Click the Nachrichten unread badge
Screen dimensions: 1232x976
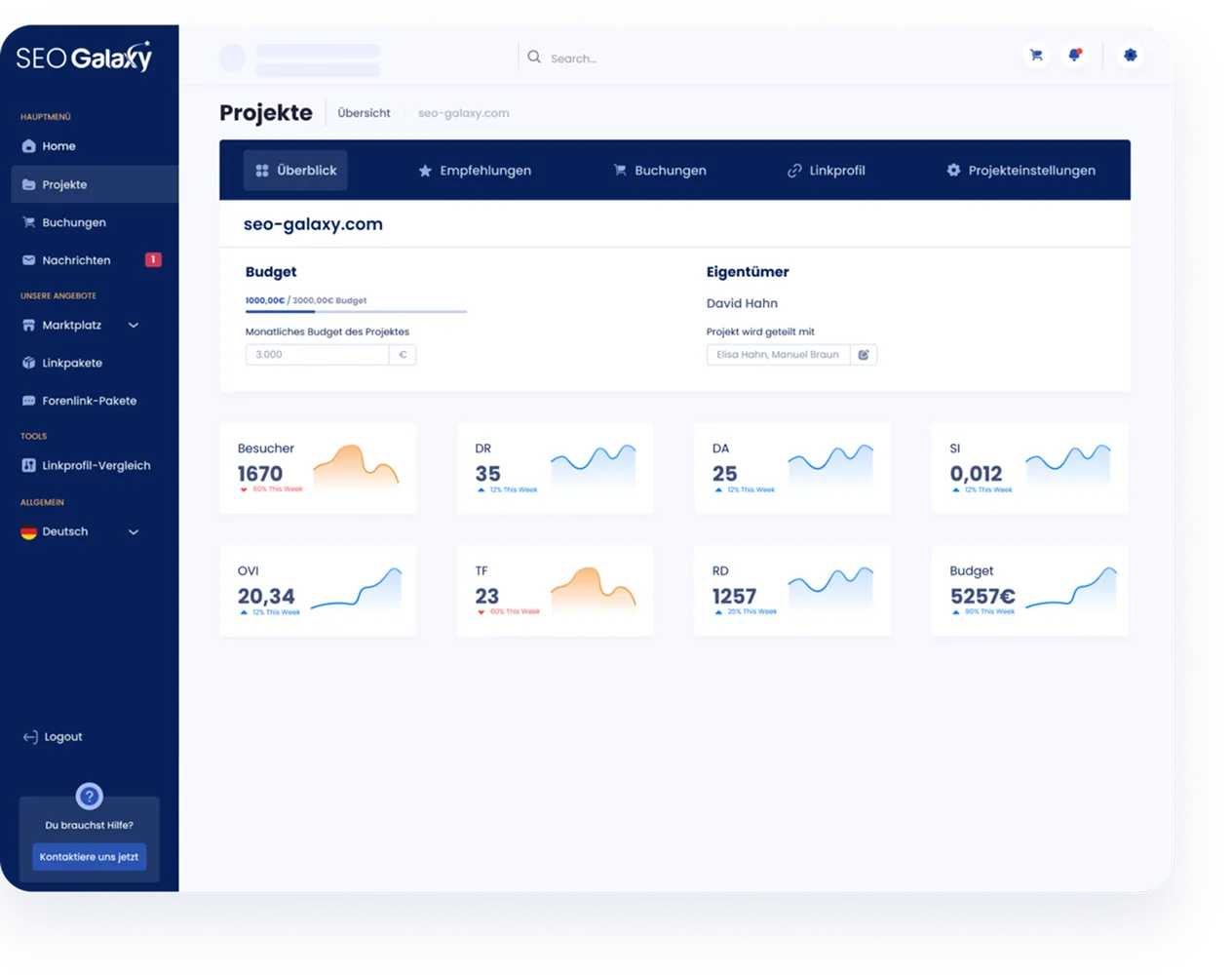click(153, 259)
